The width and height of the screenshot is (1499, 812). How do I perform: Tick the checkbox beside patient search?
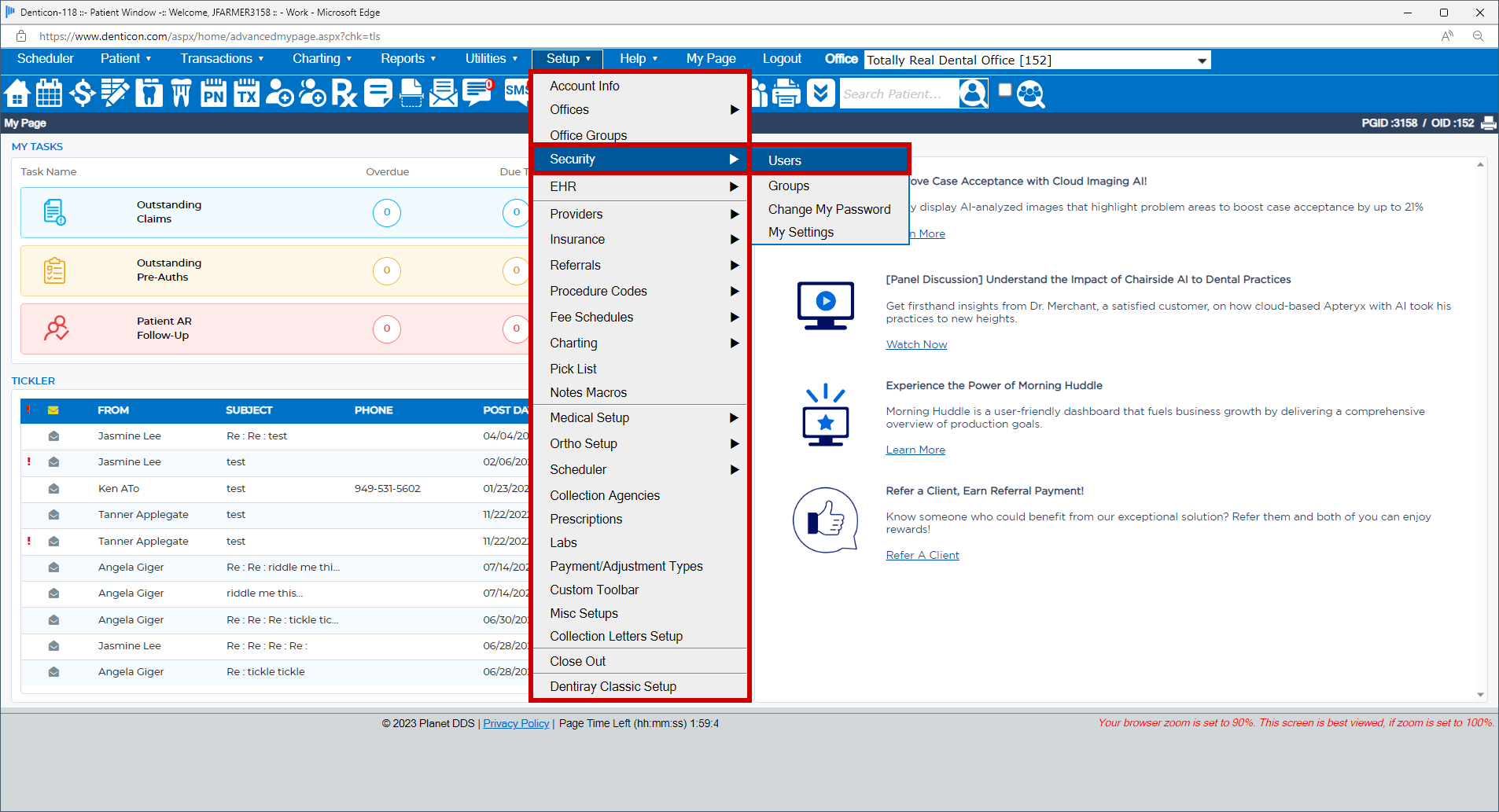pos(1004,90)
